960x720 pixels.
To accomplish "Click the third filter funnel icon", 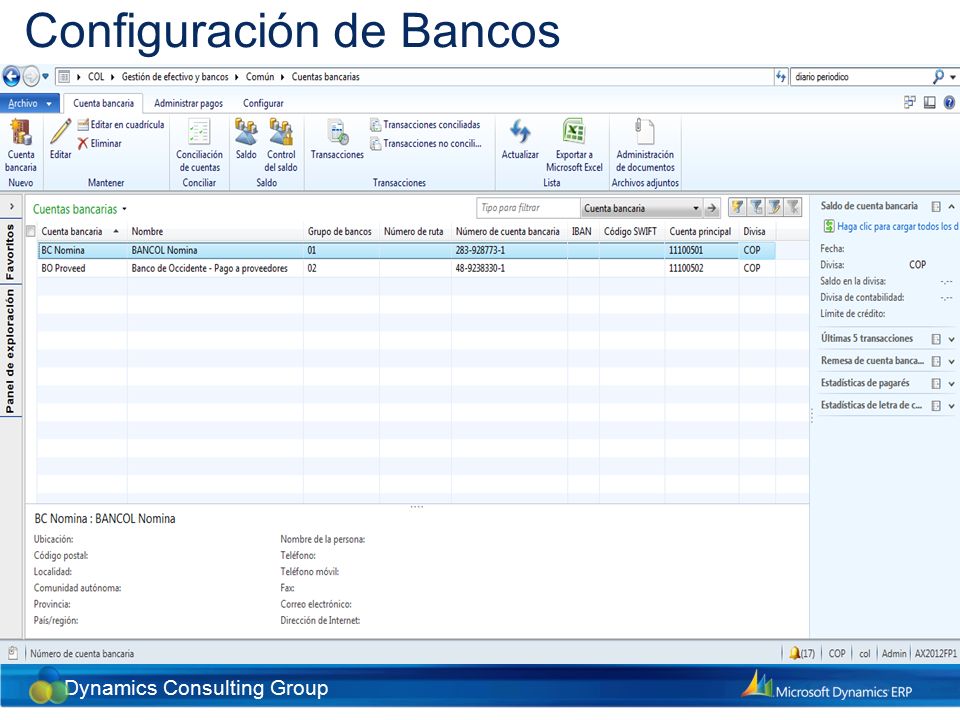I will click(774, 208).
